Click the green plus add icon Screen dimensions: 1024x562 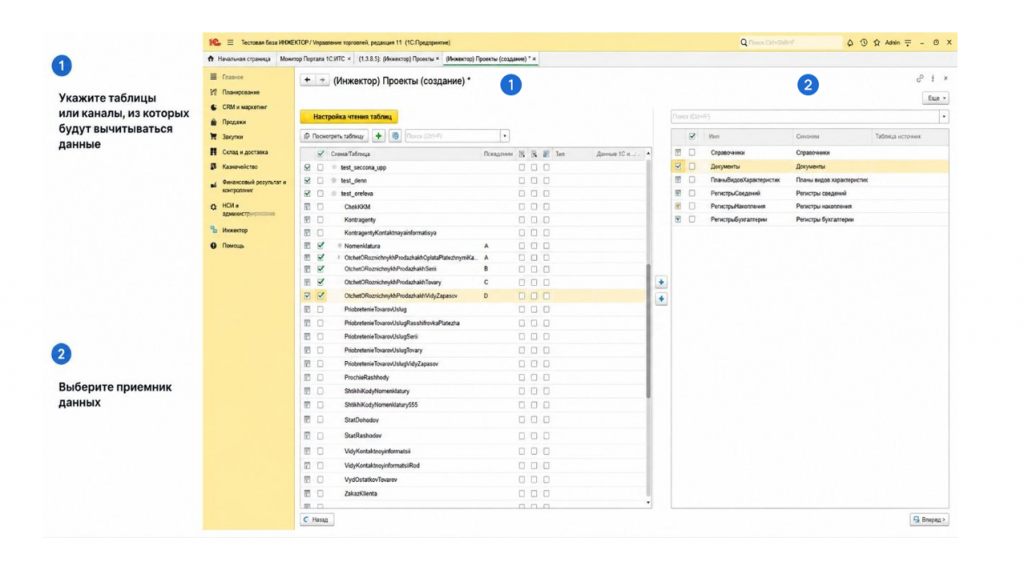click(378, 136)
